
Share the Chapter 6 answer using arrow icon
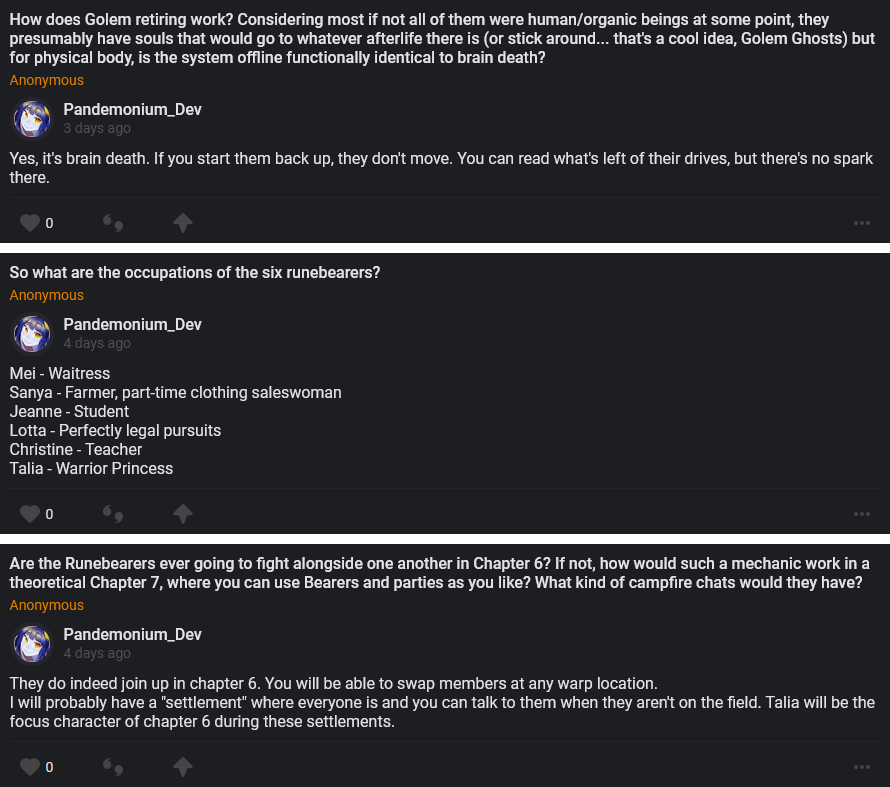[183, 767]
